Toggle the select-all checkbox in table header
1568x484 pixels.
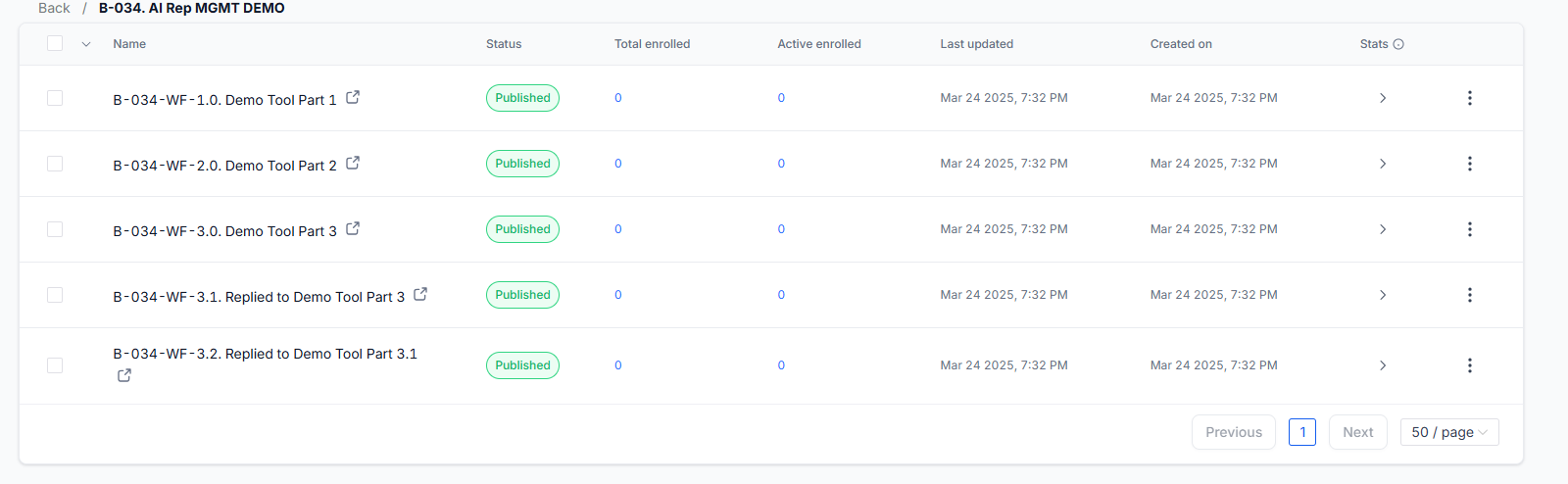(55, 43)
